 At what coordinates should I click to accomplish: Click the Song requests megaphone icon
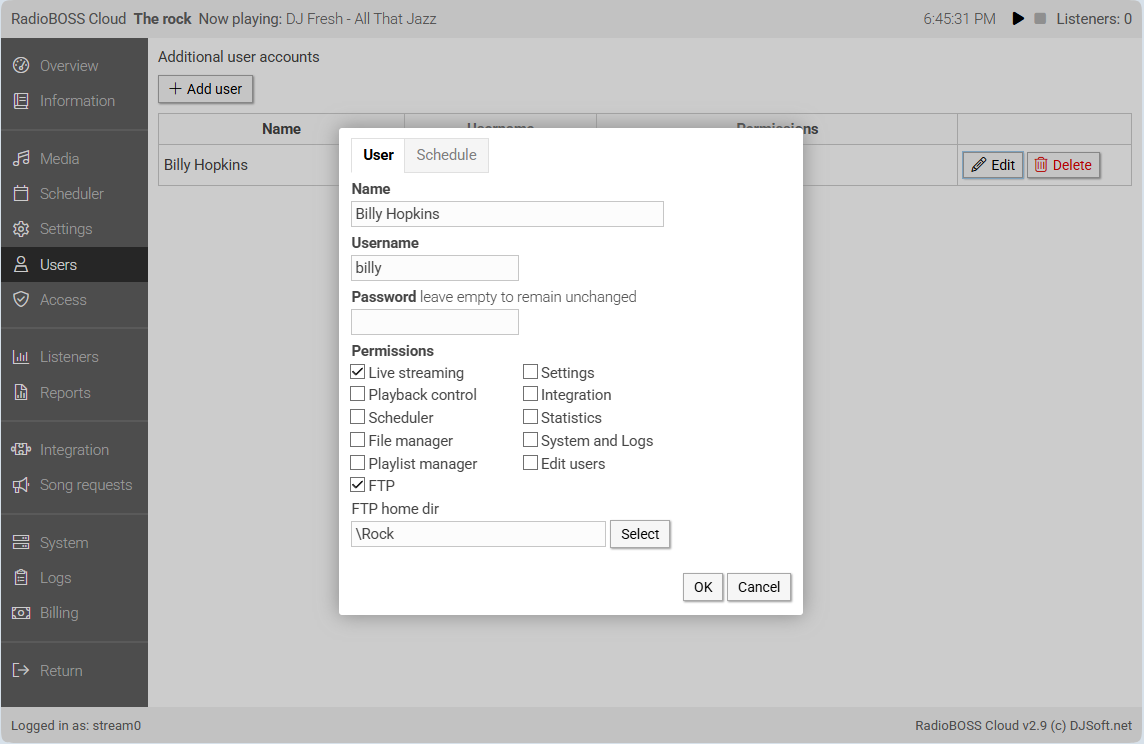pyautogui.click(x=21, y=485)
